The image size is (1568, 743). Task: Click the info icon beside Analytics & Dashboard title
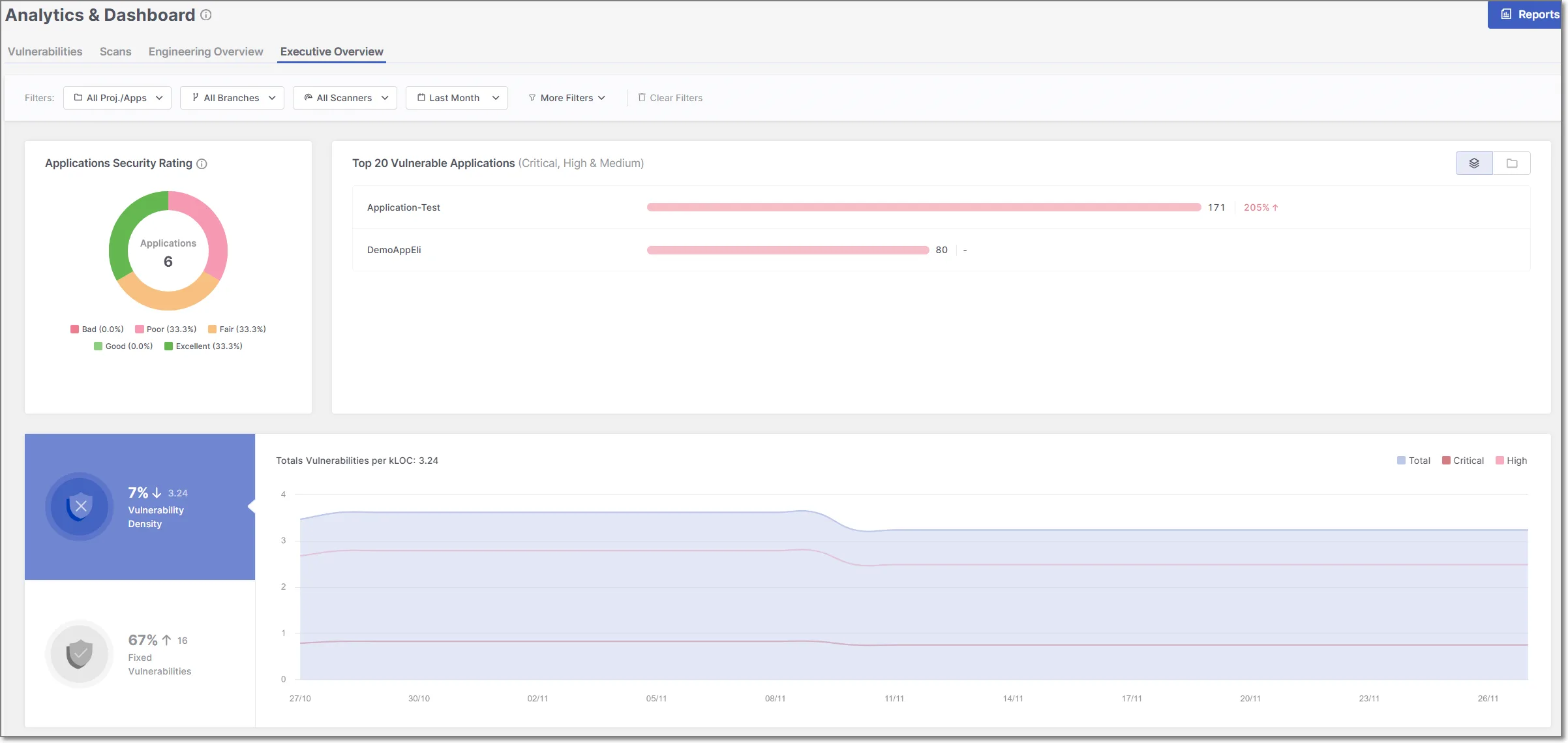click(x=205, y=14)
